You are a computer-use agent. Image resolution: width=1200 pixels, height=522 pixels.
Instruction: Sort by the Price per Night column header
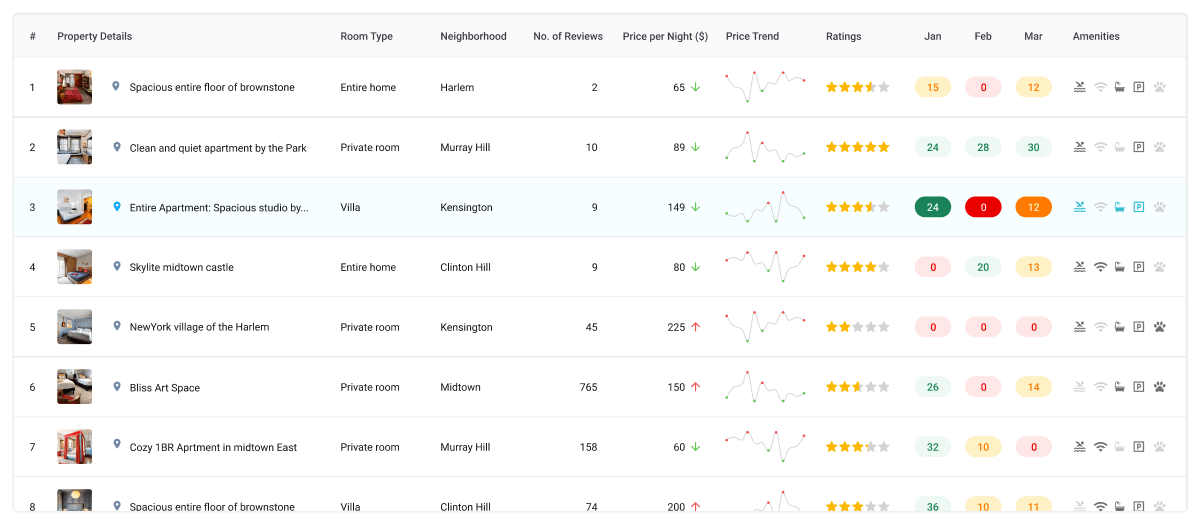(665, 36)
